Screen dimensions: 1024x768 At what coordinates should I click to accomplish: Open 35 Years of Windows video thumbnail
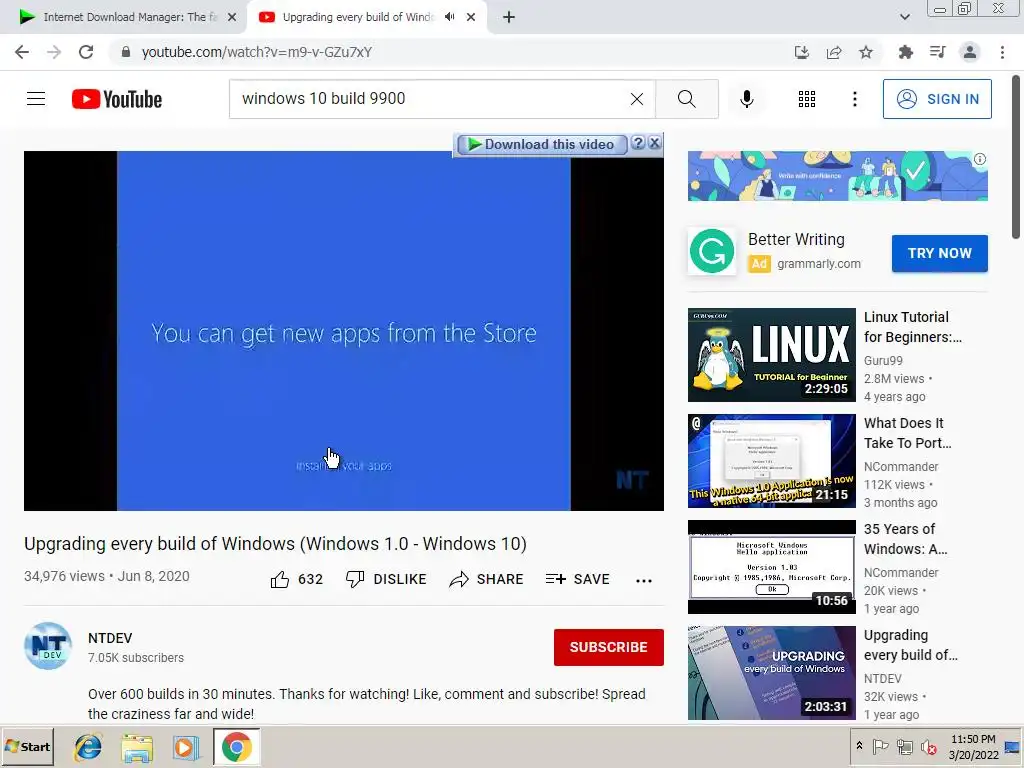pyautogui.click(x=771, y=566)
